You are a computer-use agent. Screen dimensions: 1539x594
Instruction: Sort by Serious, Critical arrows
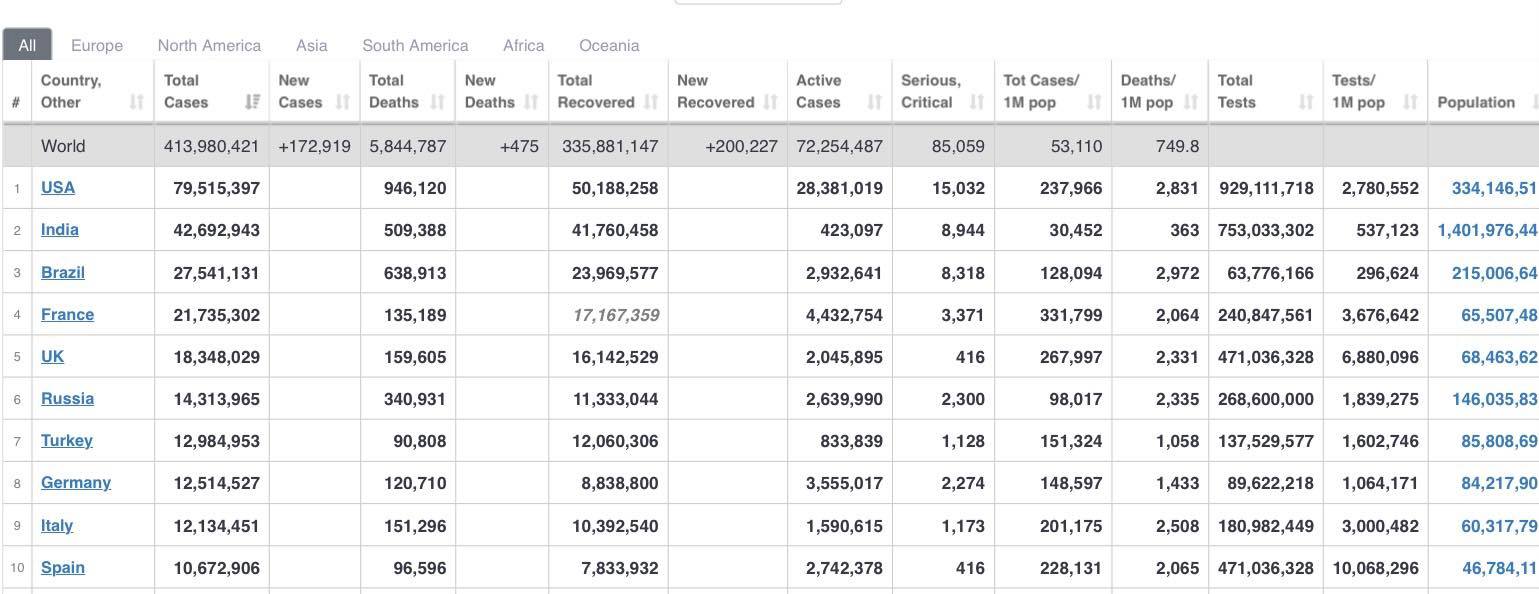[977, 102]
